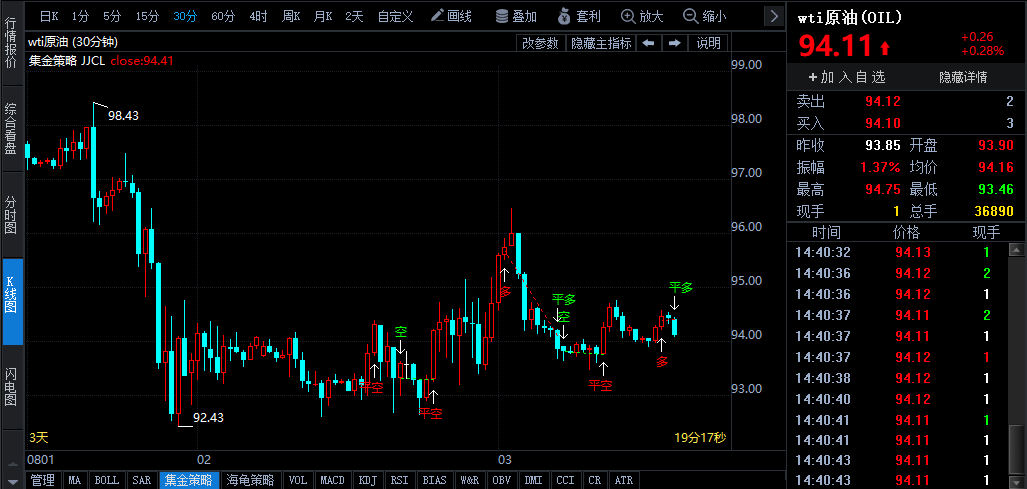1027x489 pixels.
Task: Switch to the 5分 period
Action: coord(112,16)
